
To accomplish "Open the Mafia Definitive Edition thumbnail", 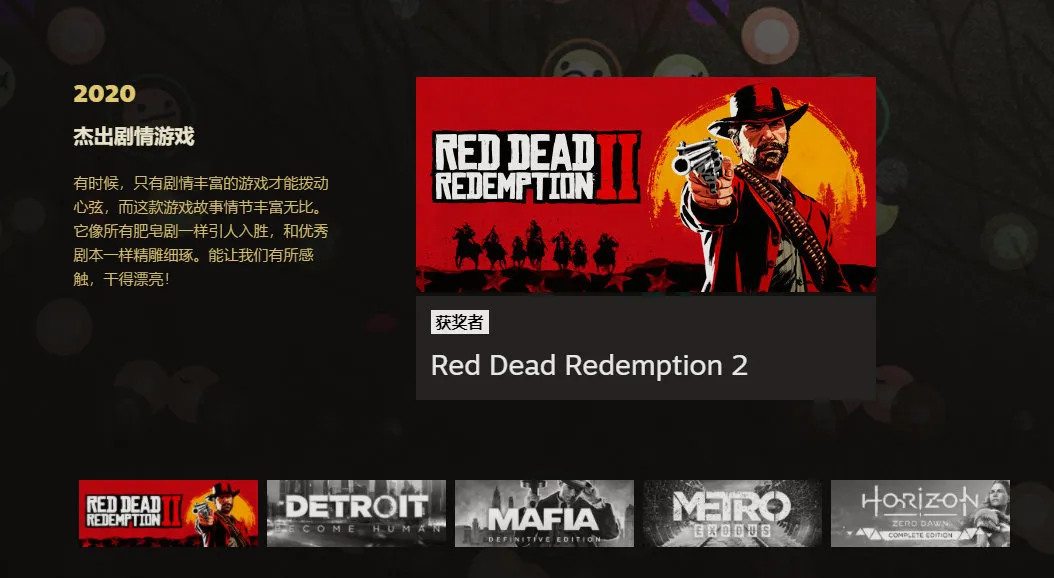I will pos(544,513).
